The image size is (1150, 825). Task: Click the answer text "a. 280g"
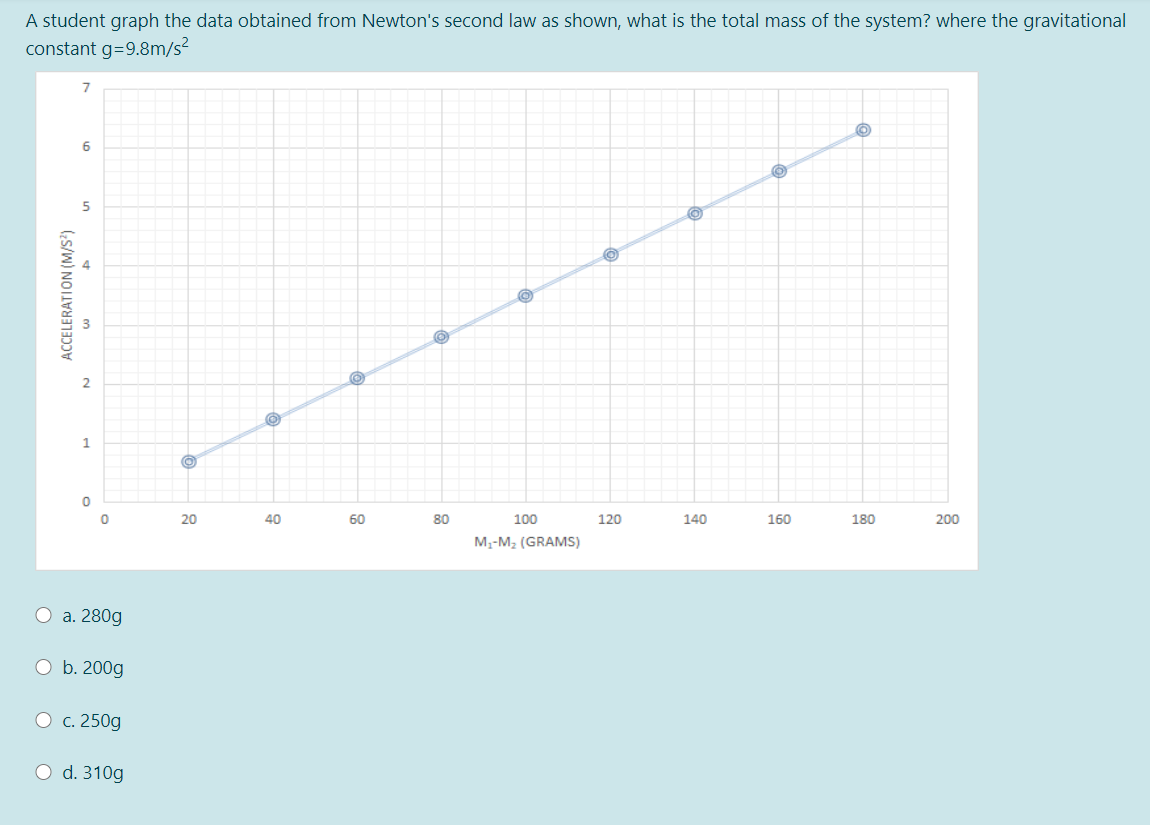(92, 616)
